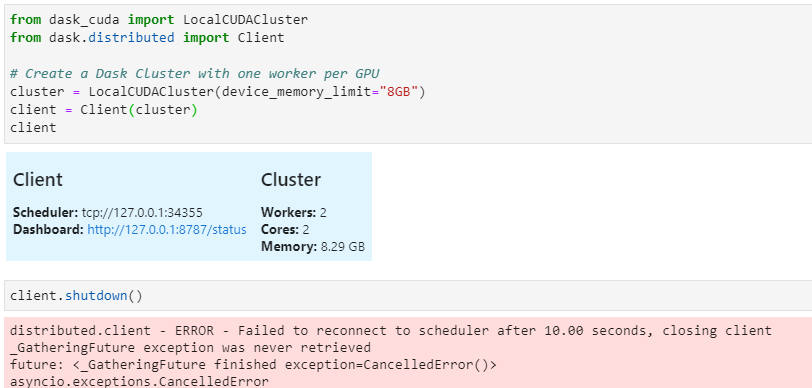This screenshot has width=812, height=388.
Task: Click the Workers count value
Action: tap(323, 213)
